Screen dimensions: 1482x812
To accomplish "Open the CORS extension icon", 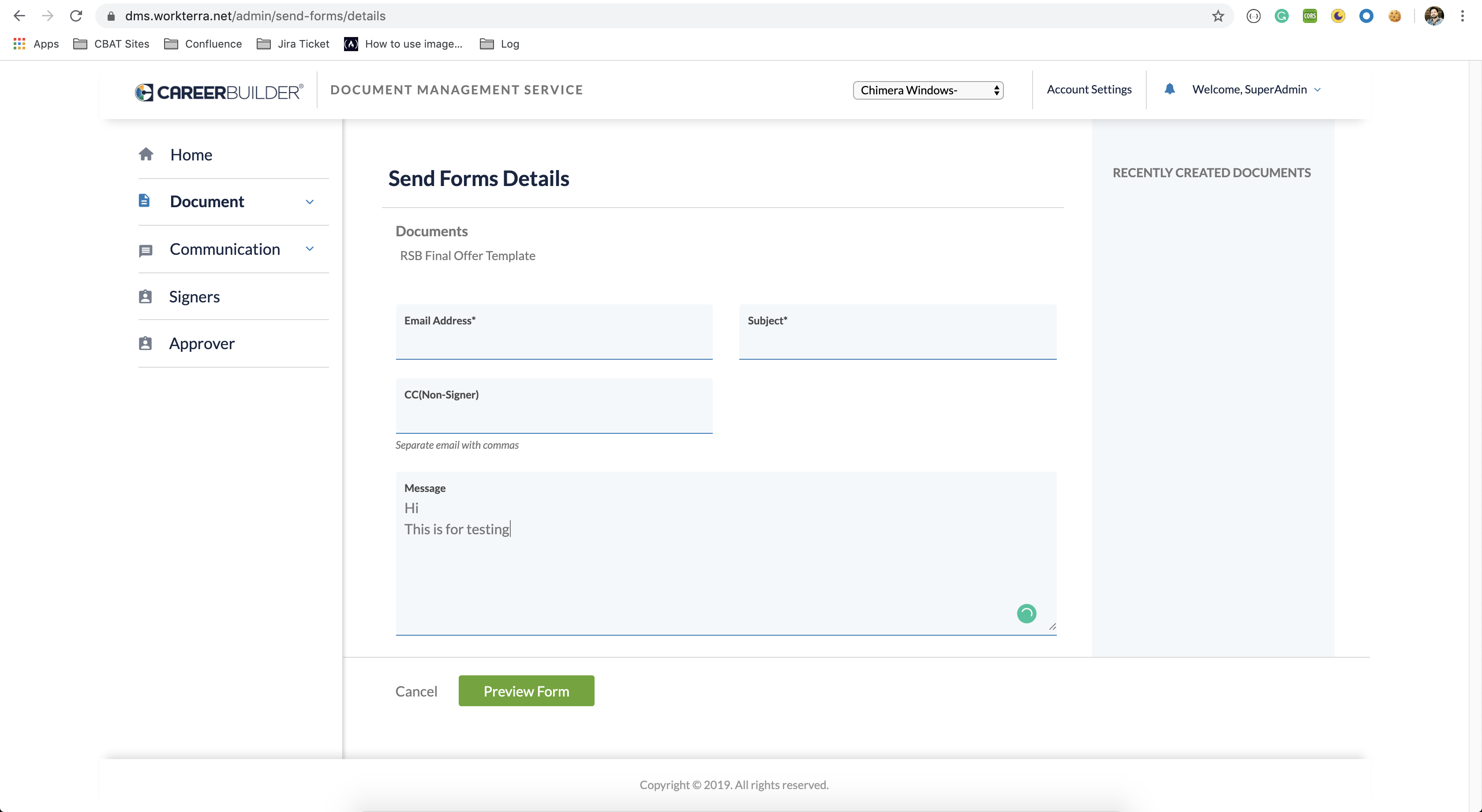I will 1310,16.
